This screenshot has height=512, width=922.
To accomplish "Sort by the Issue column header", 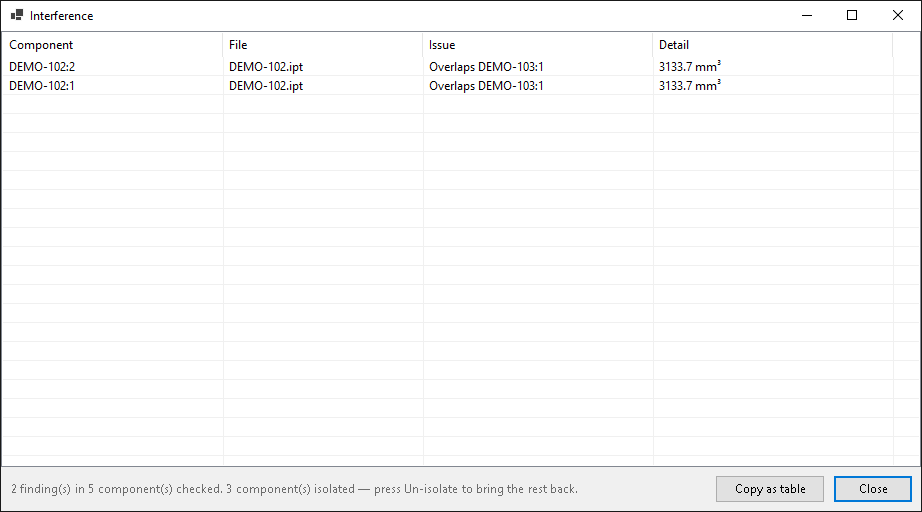I will (537, 45).
